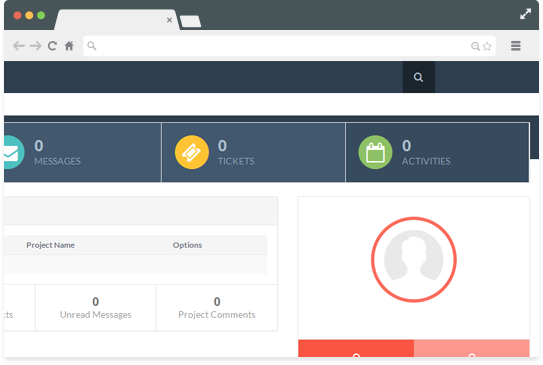Open the Project Comments counter
The height and width of the screenshot is (365, 543).
tap(217, 308)
